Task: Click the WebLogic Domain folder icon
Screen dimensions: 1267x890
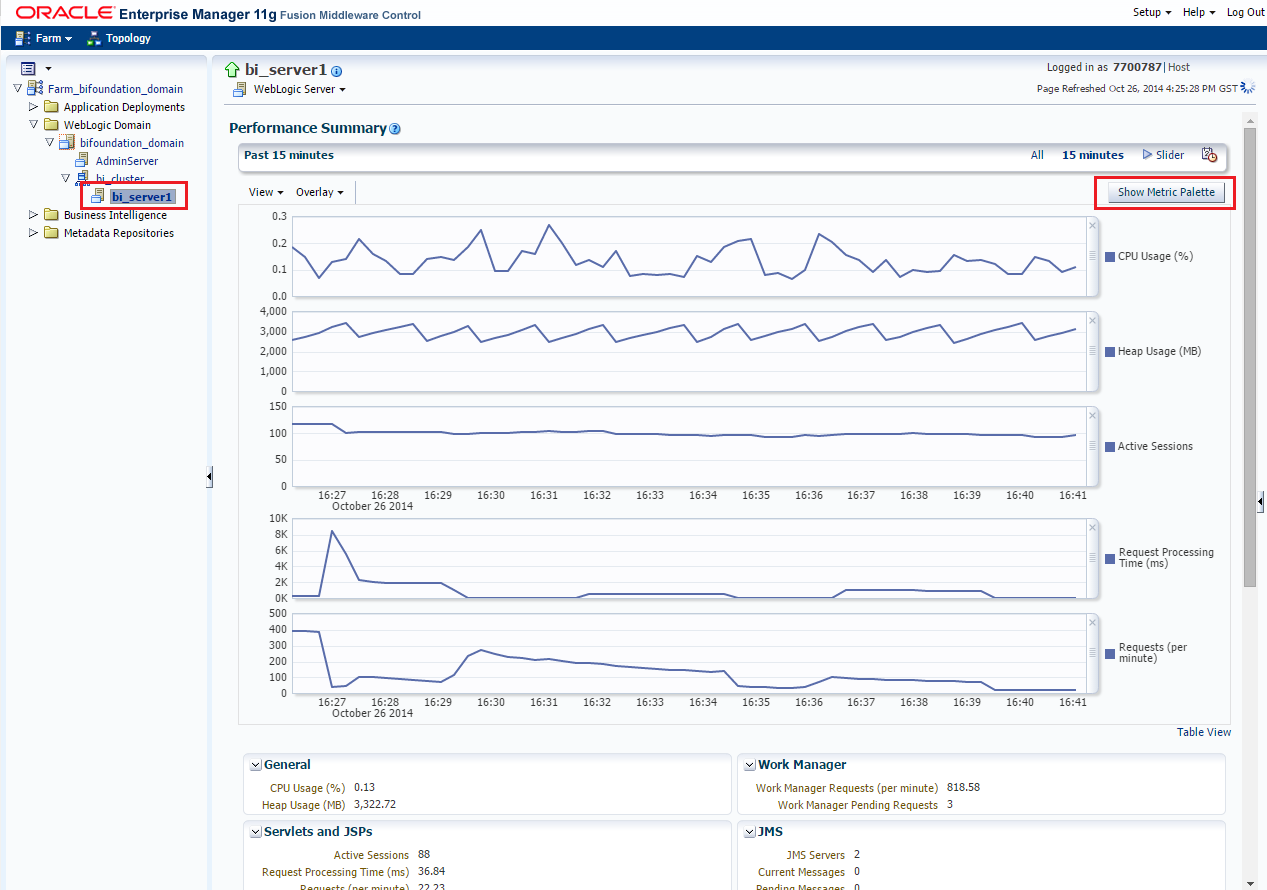Action: coord(51,125)
